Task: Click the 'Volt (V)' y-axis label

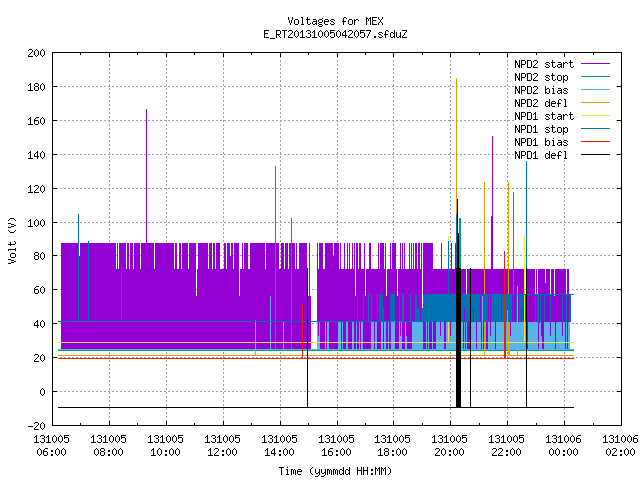Action: [x=12, y=241]
